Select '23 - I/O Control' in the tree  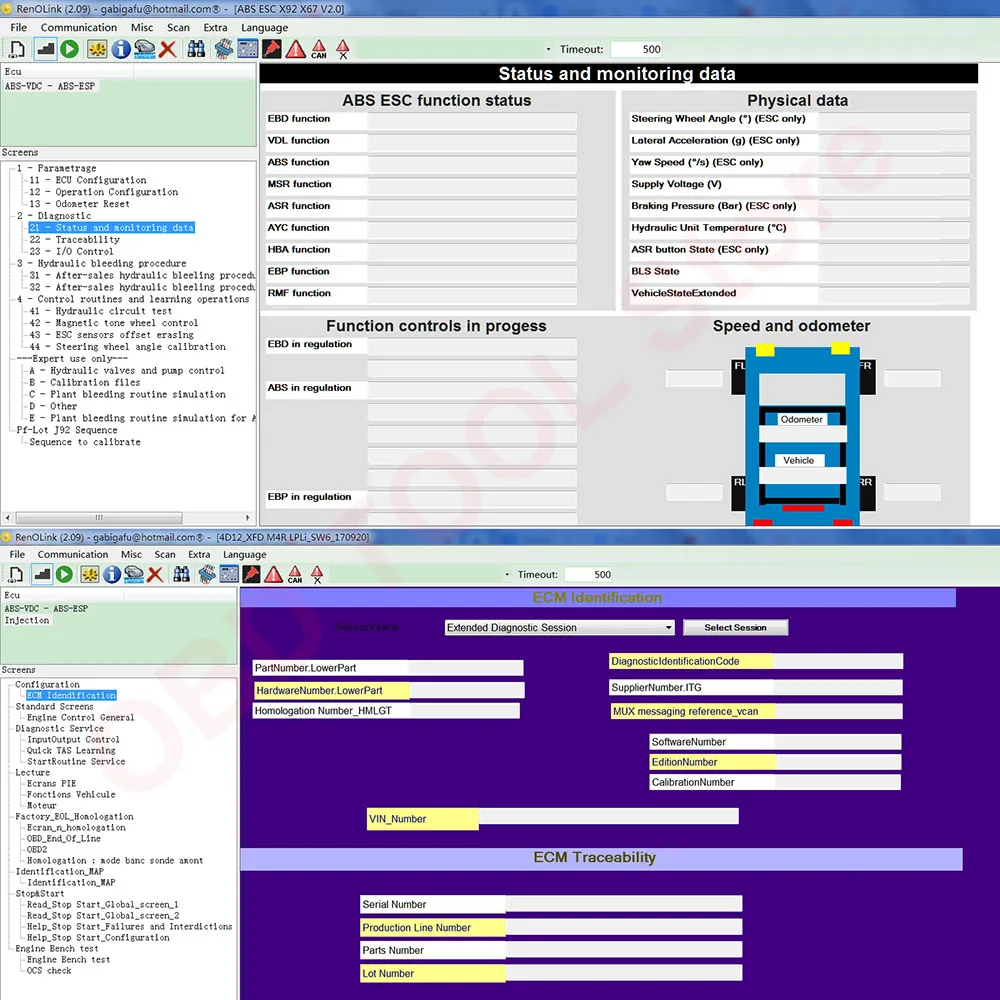click(x=71, y=251)
